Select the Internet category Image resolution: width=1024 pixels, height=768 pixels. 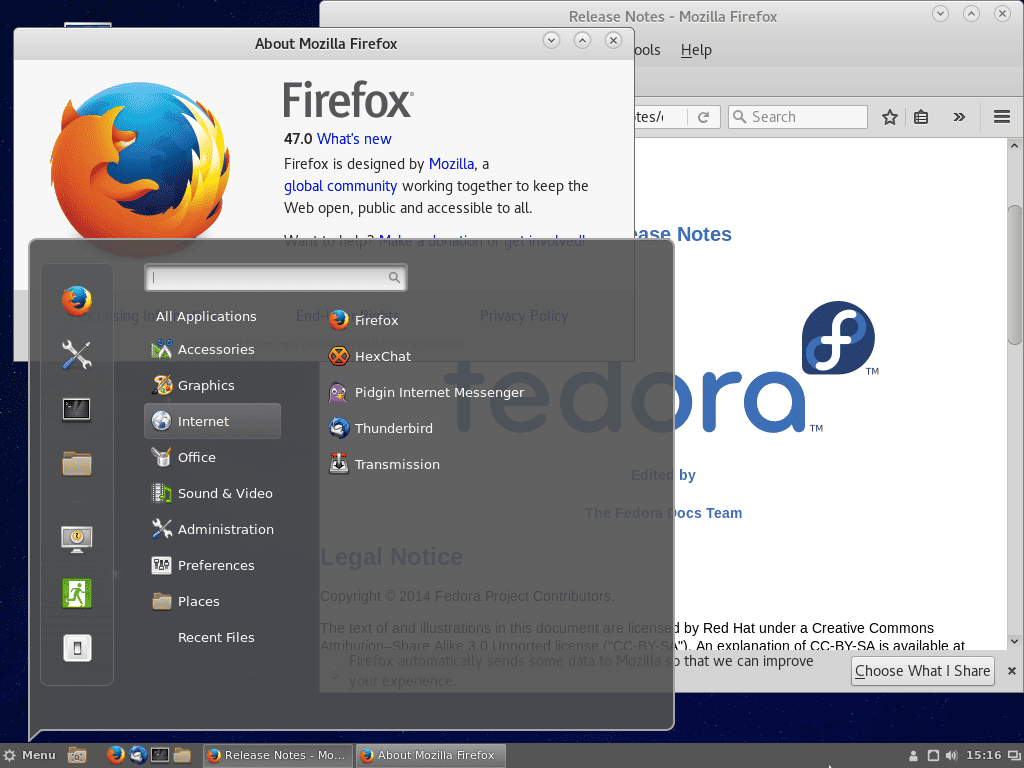pyautogui.click(x=213, y=421)
